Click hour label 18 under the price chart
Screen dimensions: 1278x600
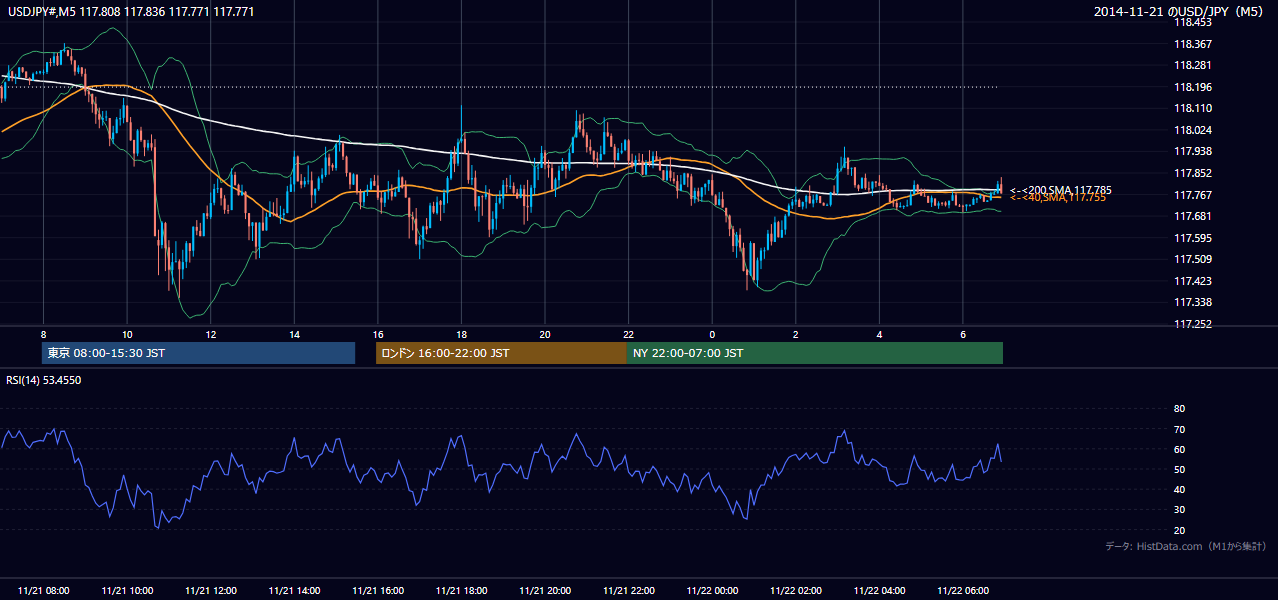461,333
